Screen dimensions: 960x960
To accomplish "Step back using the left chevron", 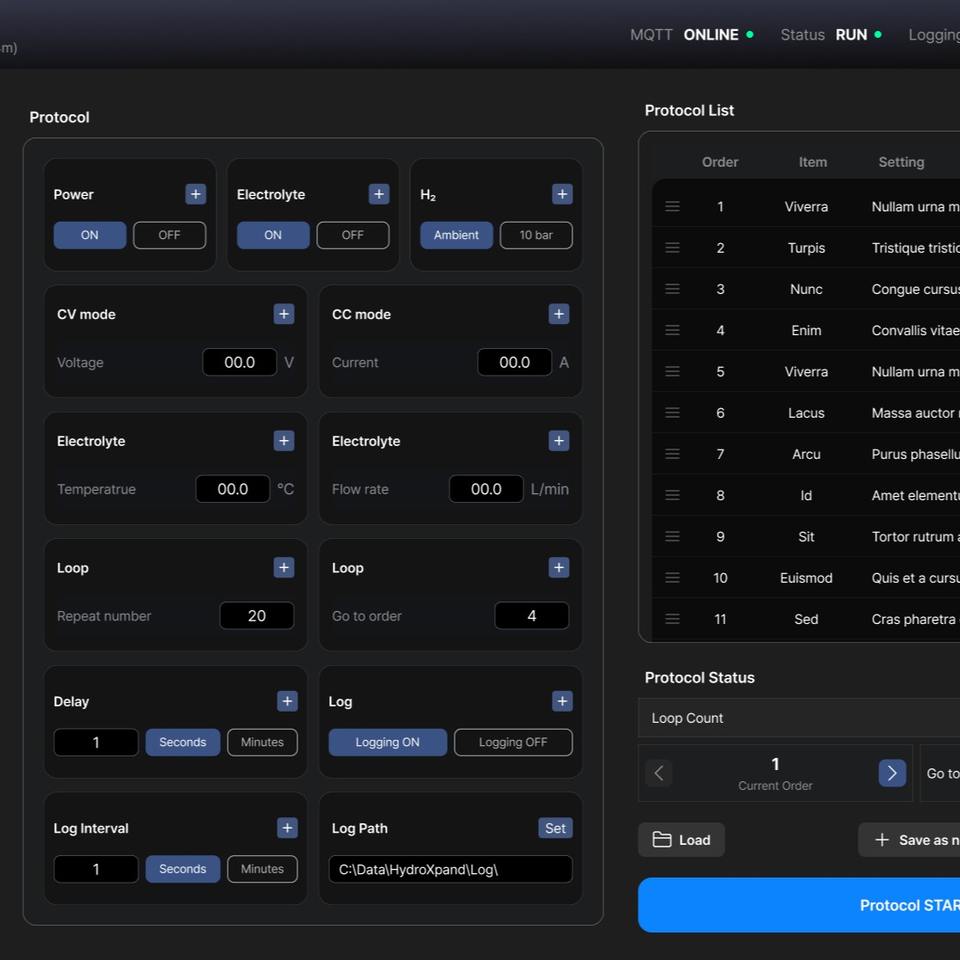I will [x=658, y=773].
